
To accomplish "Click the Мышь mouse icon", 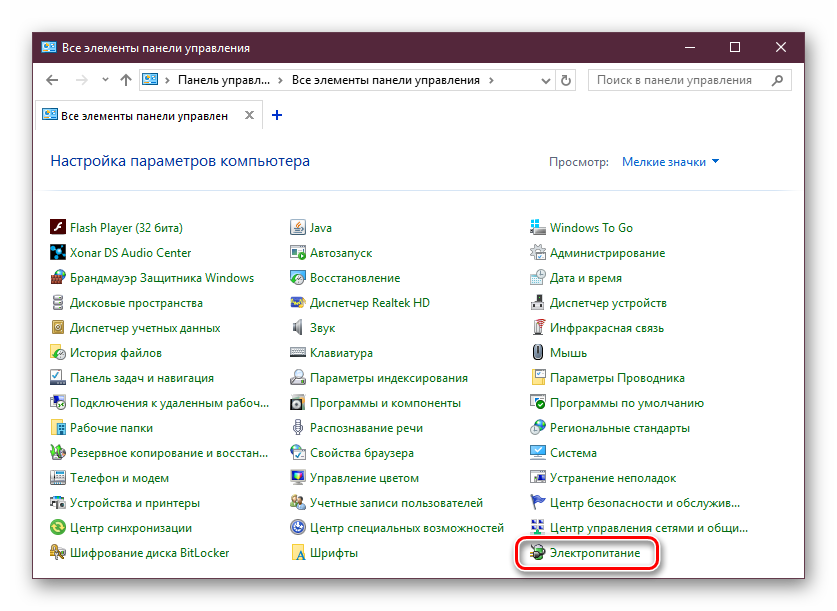I will coord(537,353).
